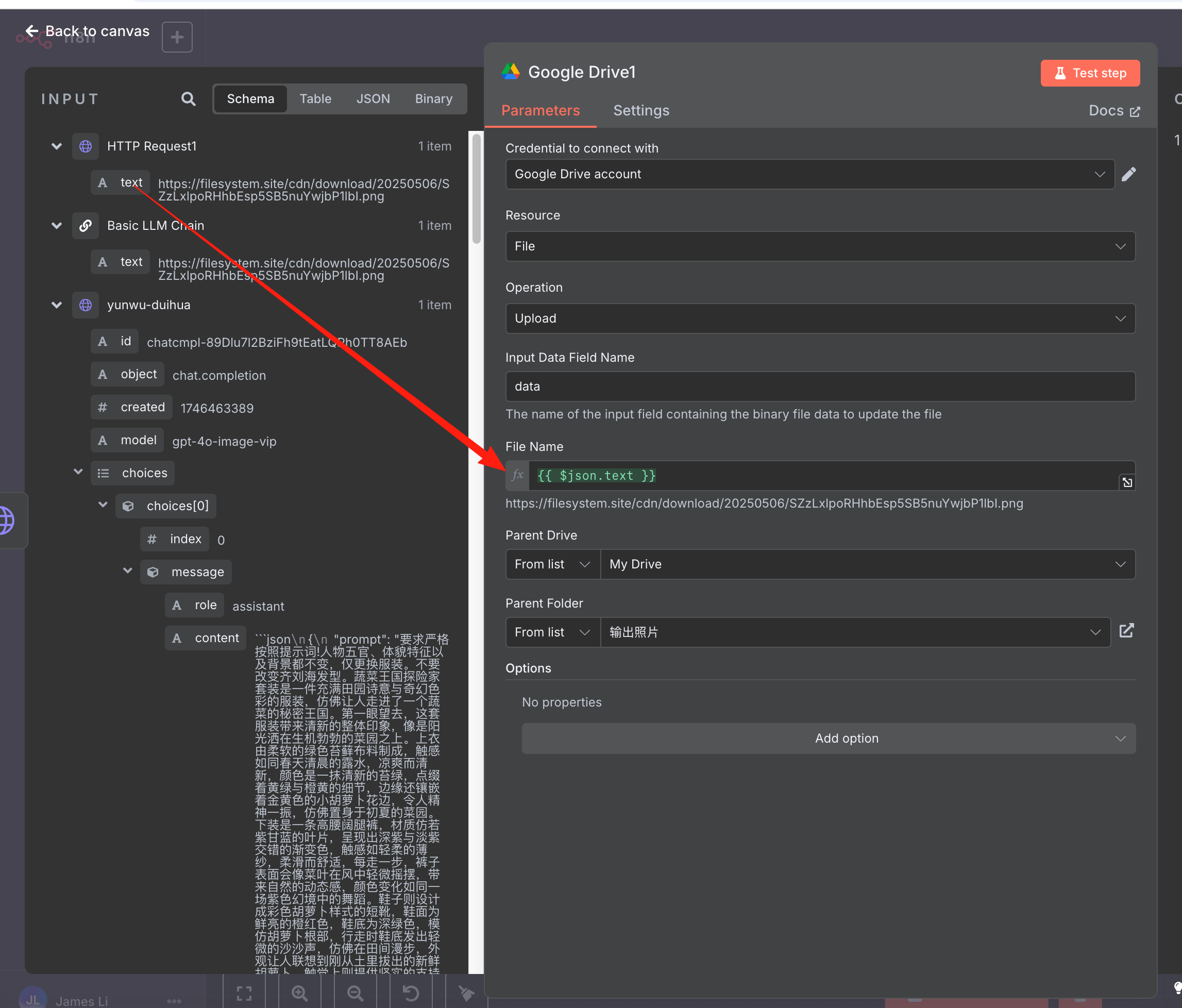Click the globe node at left edge

point(7,520)
